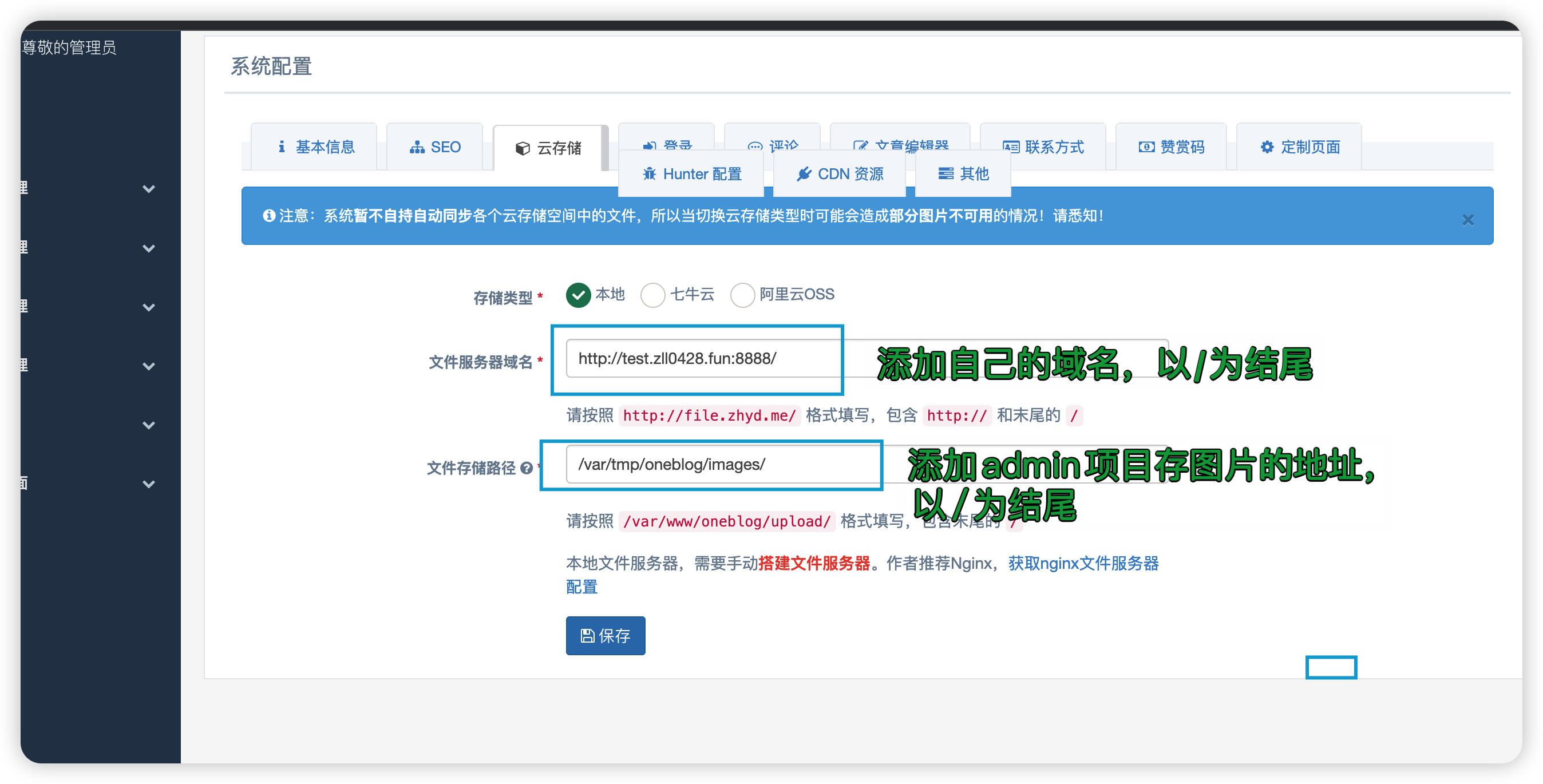Open 获取nginx文件服务器配置 link
Viewport: 1543px width, 784px height.
[x=1083, y=564]
